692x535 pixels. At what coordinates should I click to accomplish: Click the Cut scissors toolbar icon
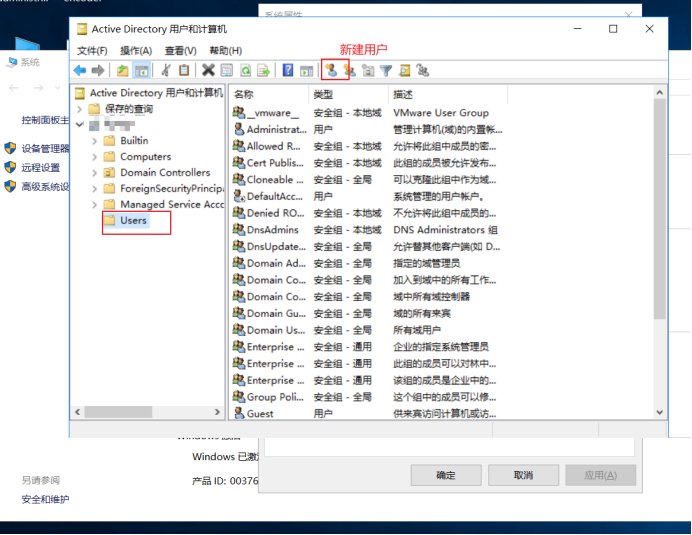pos(166,70)
